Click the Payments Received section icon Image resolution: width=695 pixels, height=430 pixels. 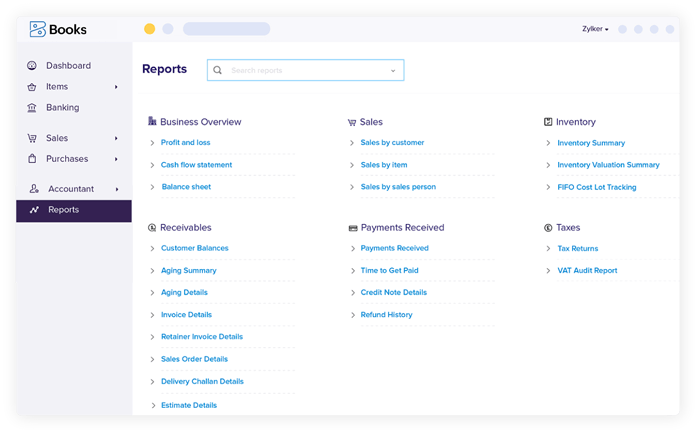[x=353, y=228]
